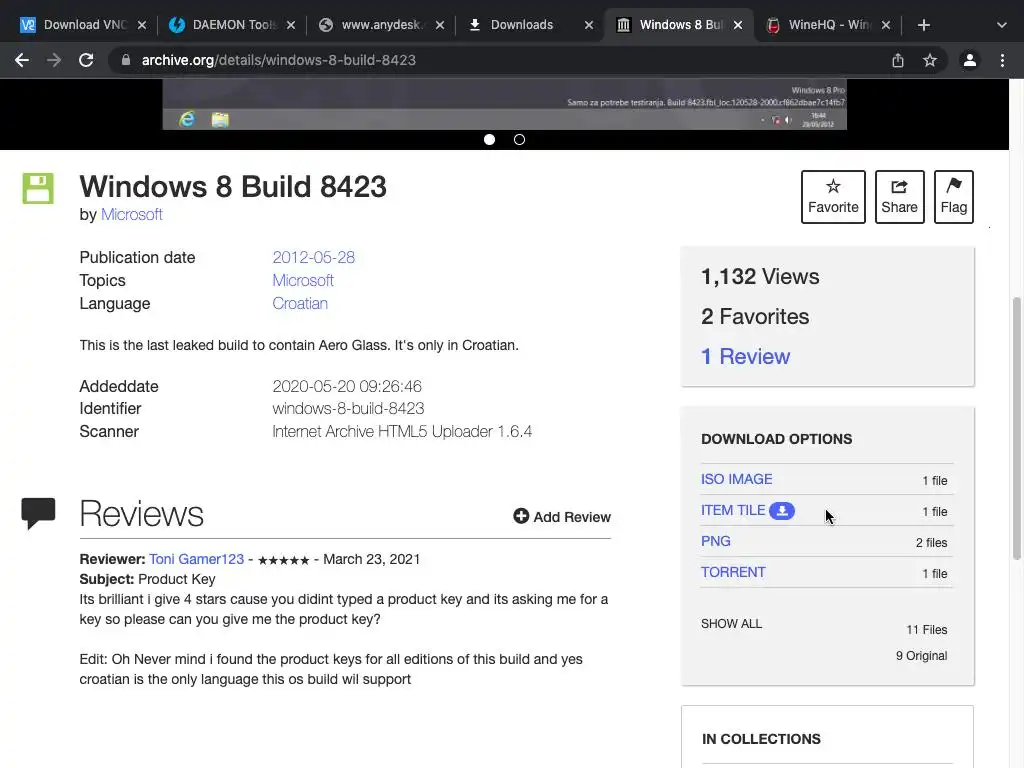The height and width of the screenshot is (768, 1024).
Task: Open the Microsoft topic link
Action: [x=303, y=280]
